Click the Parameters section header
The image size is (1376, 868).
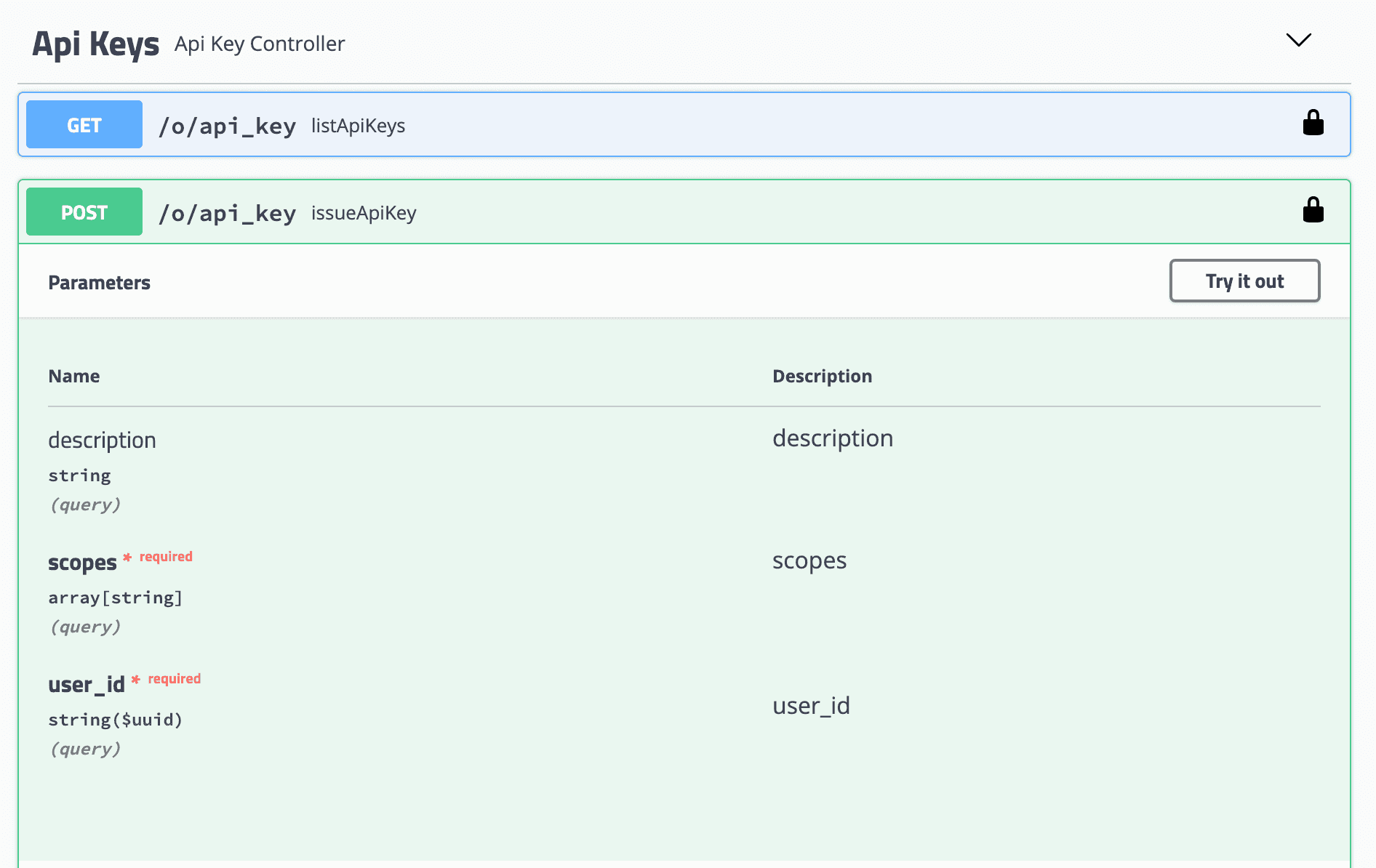(x=99, y=283)
